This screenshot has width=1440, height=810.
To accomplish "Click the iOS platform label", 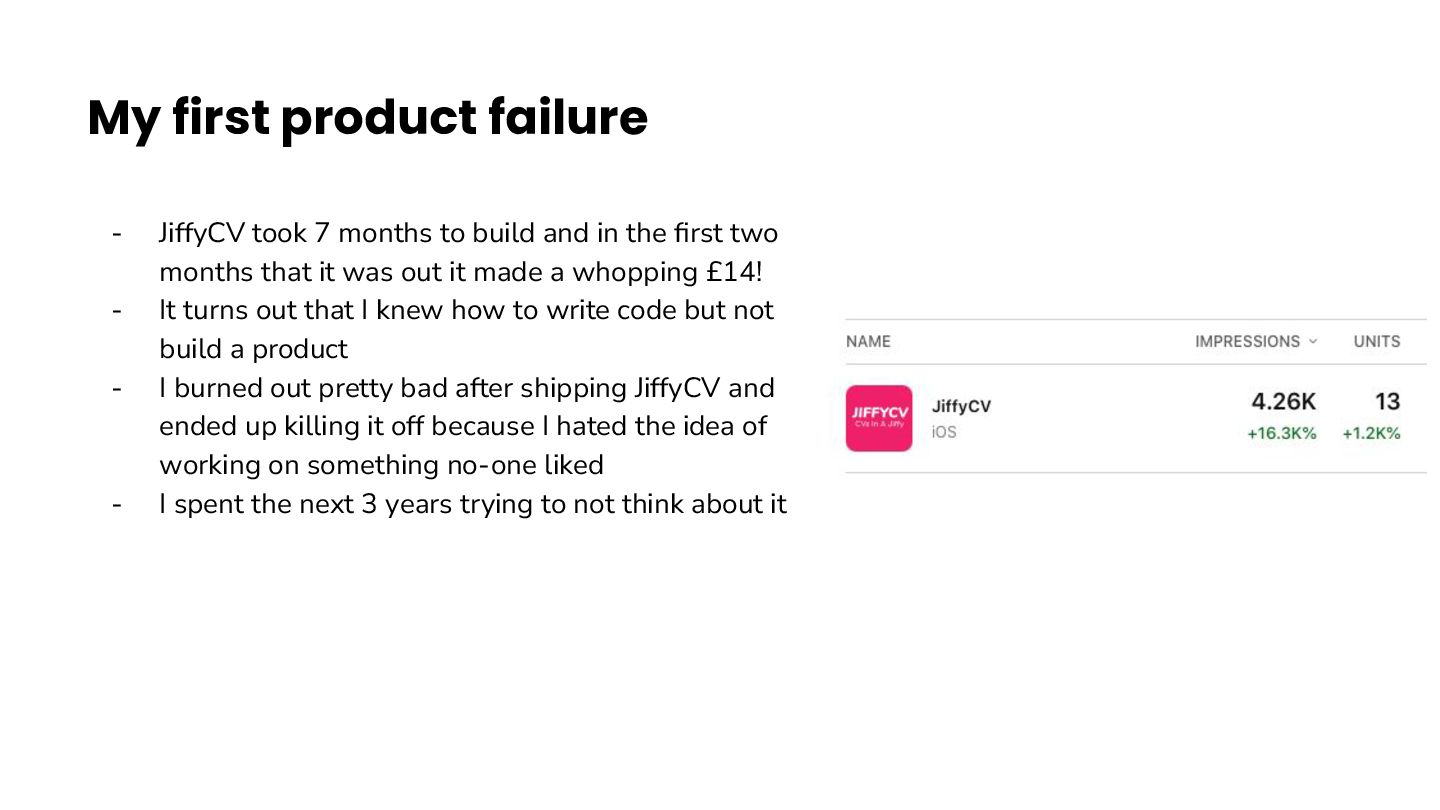I will [944, 432].
